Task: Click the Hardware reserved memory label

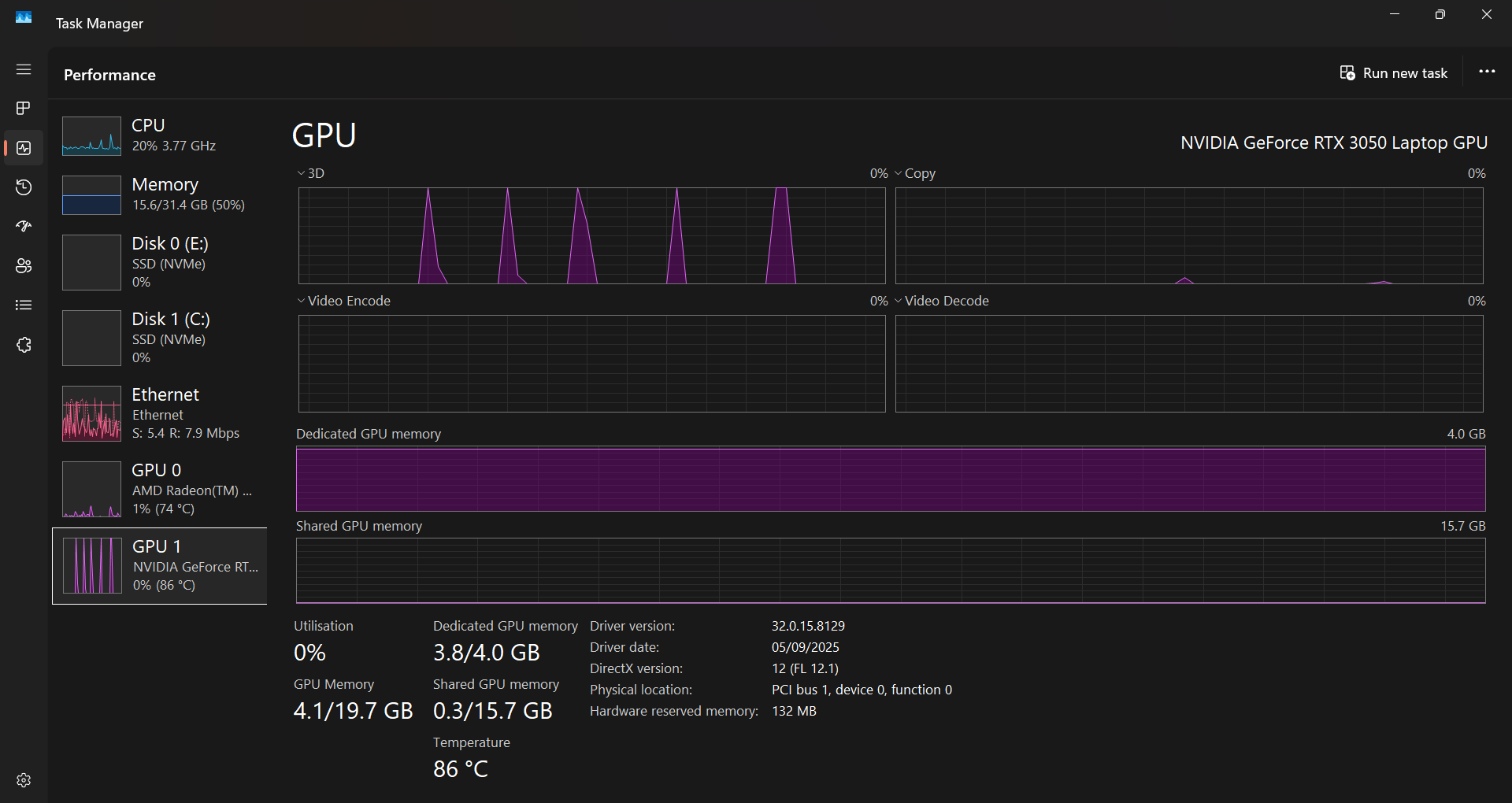Action: coord(674,711)
